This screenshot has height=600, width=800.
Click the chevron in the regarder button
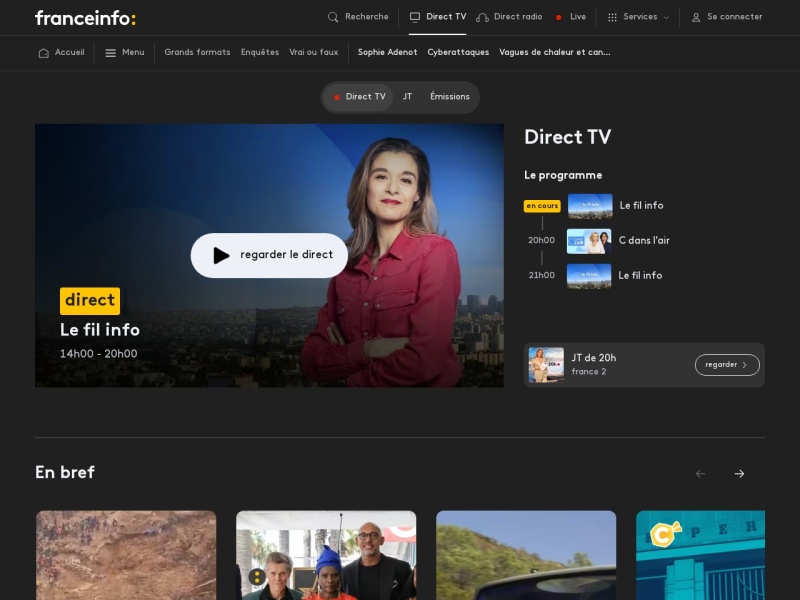coord(744,365)
